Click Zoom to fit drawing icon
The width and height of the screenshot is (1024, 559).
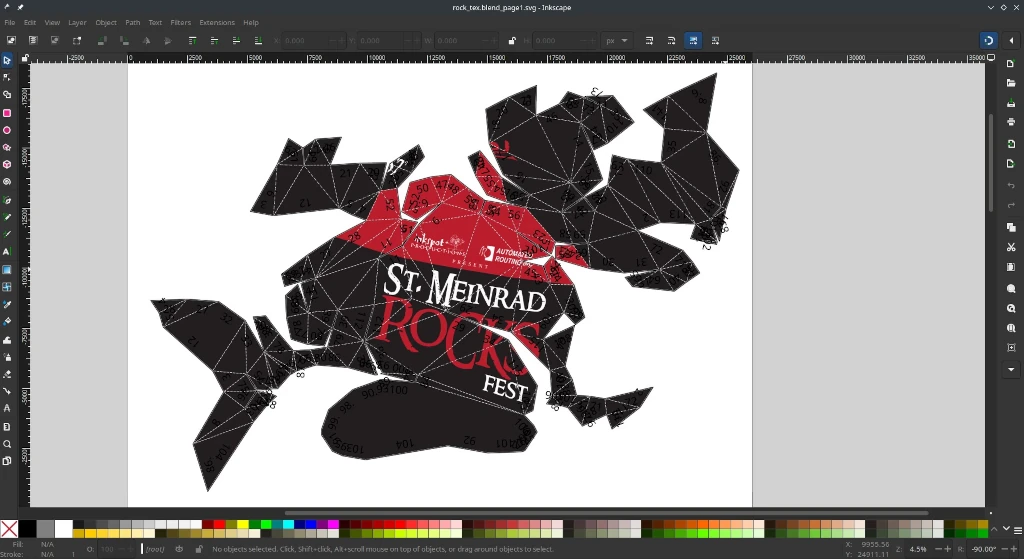[1011, 308]
